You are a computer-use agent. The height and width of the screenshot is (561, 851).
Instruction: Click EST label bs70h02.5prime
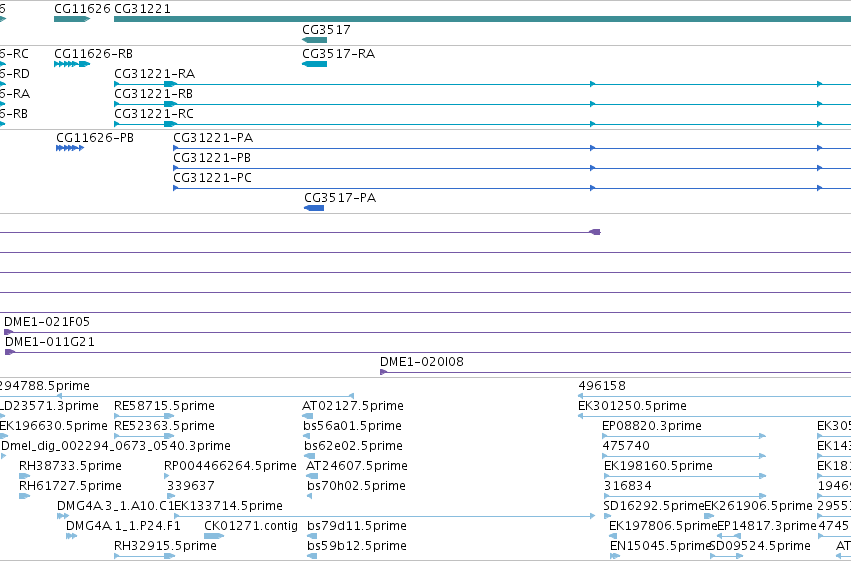[x=356, y=486]
